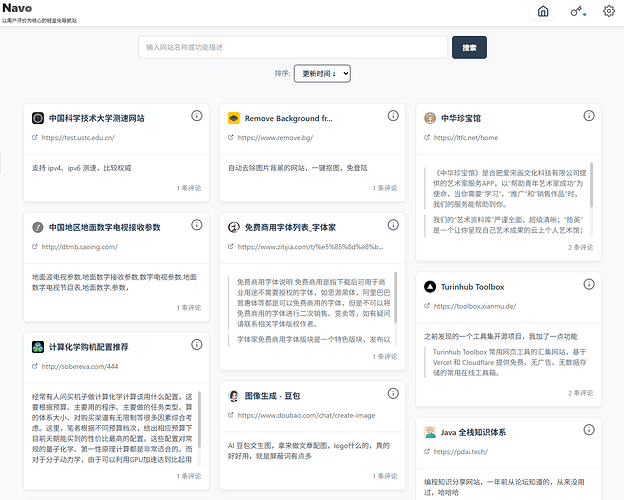Show info for 中国科学技术大学测速网站 card
This screenshot has width=624, height=500.
point(197,116)
